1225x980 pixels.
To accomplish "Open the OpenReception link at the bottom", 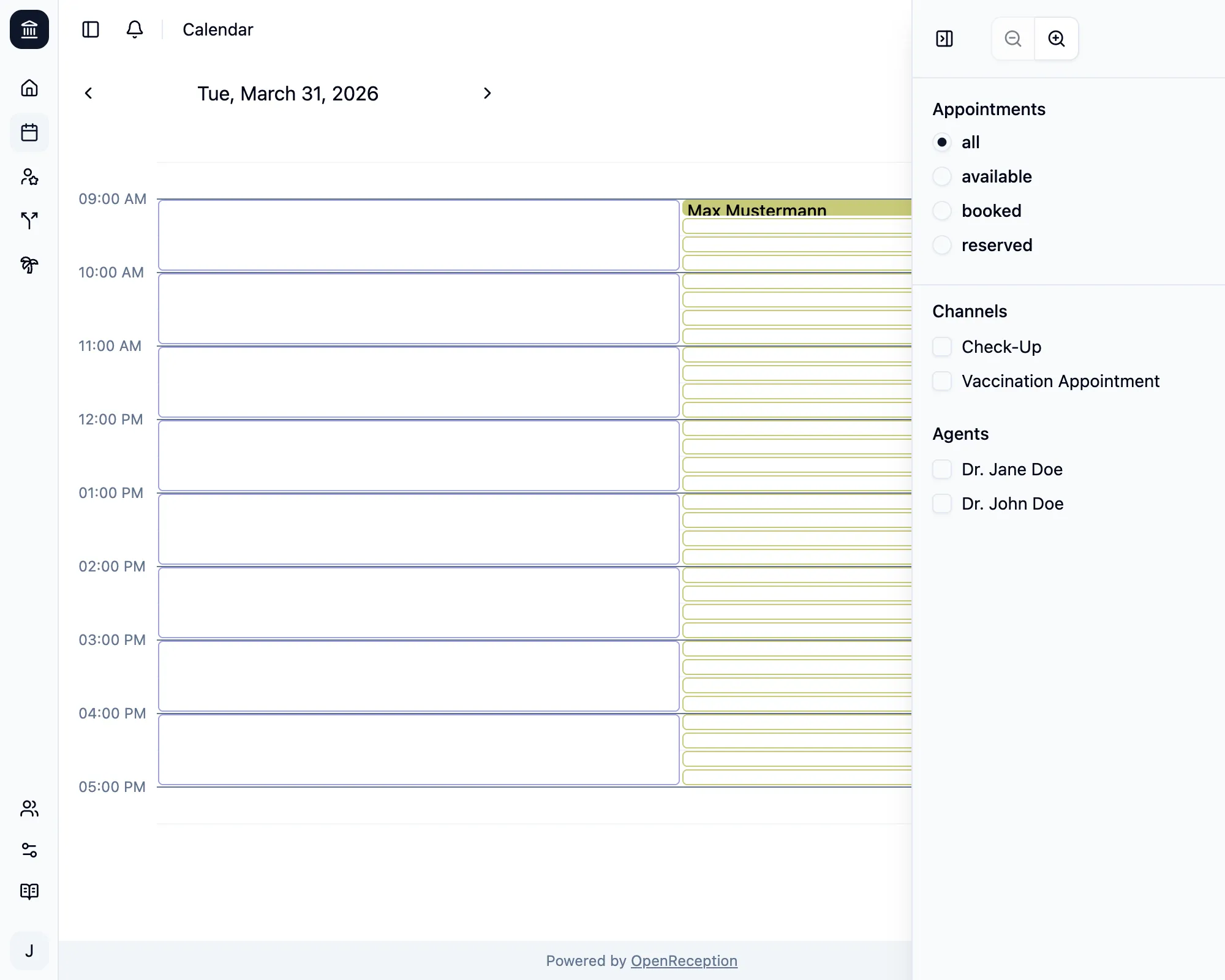I will tap(684, 961).
